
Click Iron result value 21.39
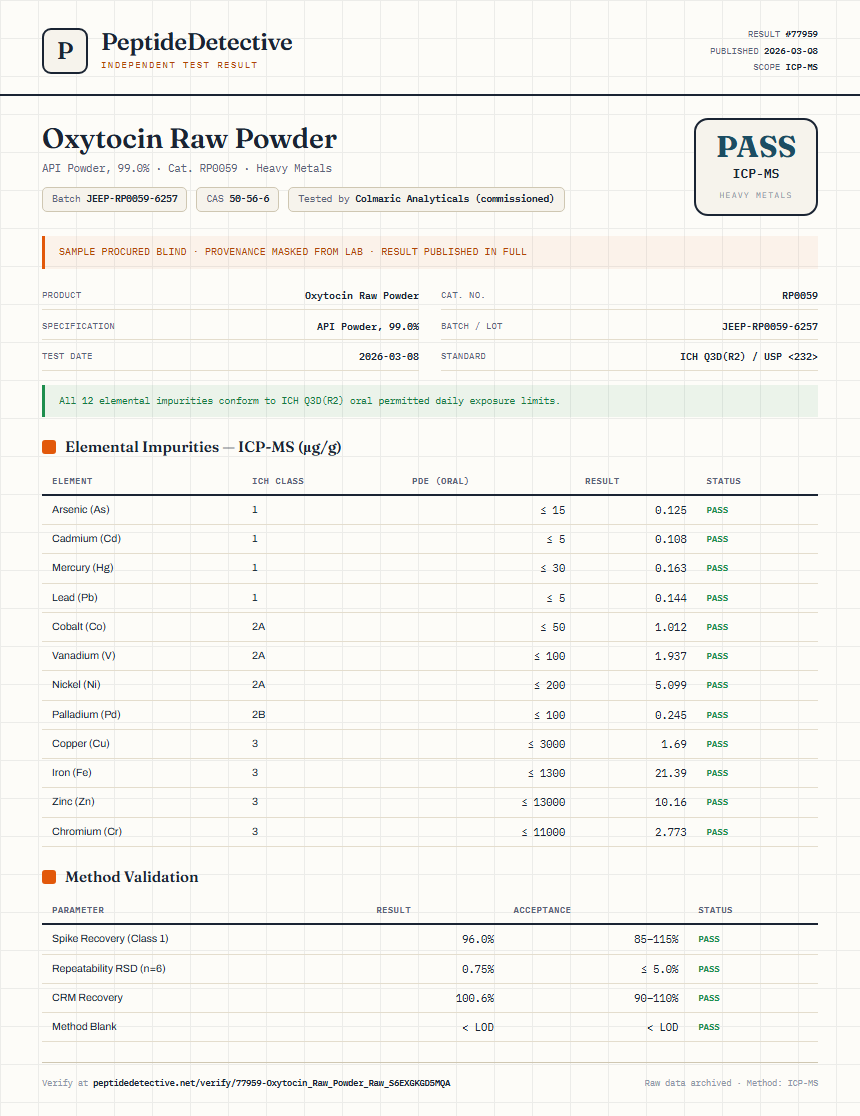pyautogui.click(x=671, y=773)
